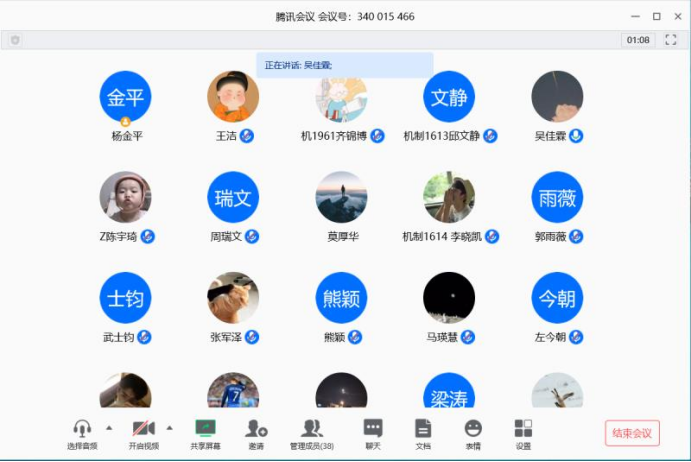Open the documents (文档) icon
This screenshot has width=691, height=462.
(x=423, y=428)
